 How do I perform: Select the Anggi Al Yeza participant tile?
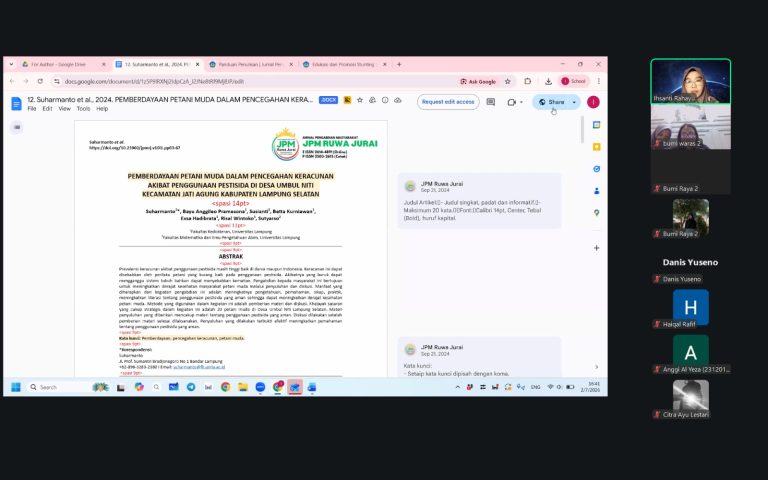coord(691,354)
